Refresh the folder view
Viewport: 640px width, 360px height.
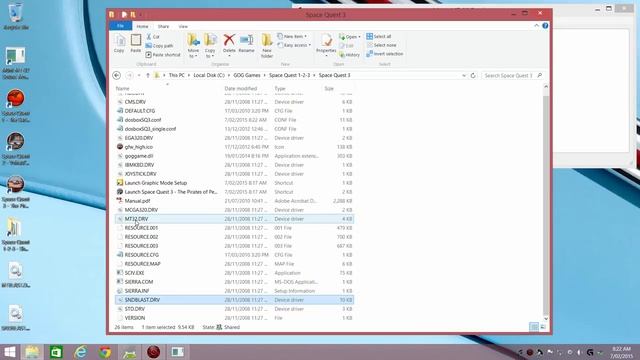click(473, 76)
